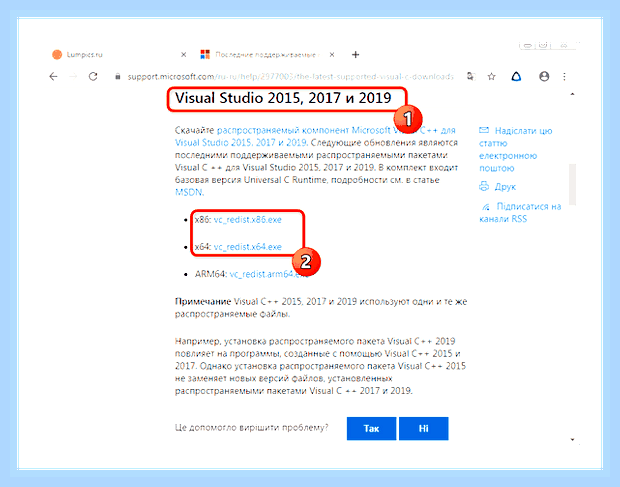Click the Друк print link
620x487 pixels.
tap(505, 187)
